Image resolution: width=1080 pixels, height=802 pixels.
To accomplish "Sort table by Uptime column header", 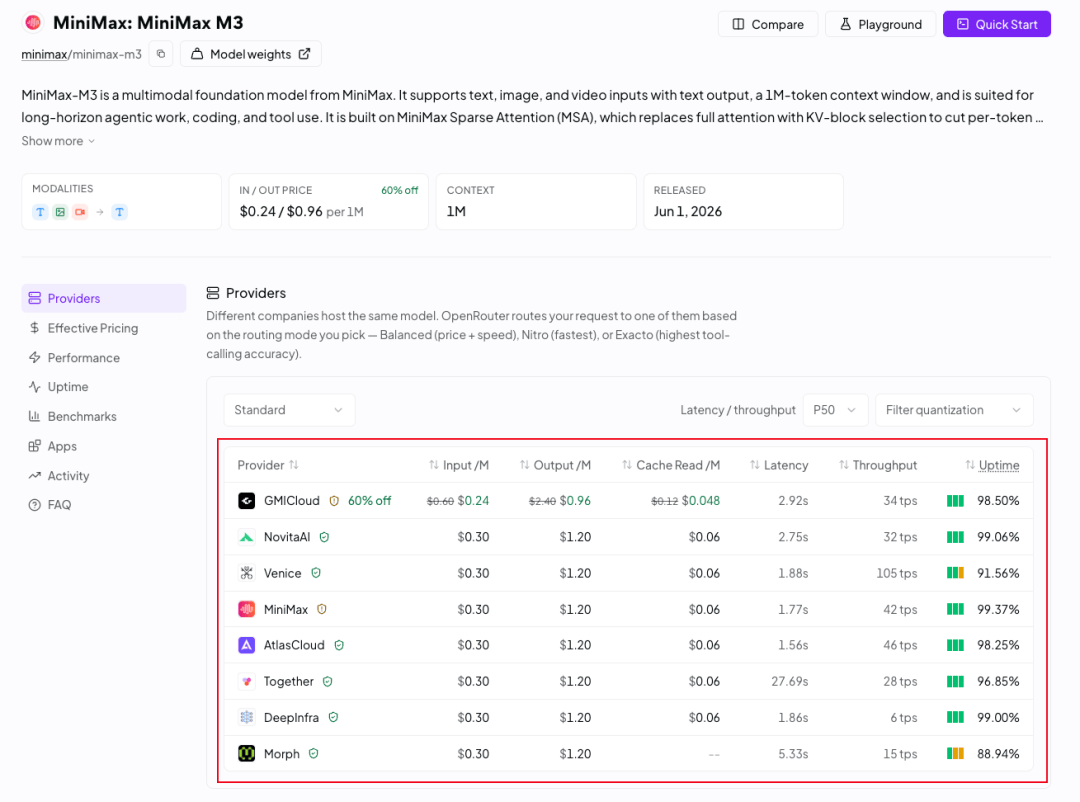I will tap(993, 465).
